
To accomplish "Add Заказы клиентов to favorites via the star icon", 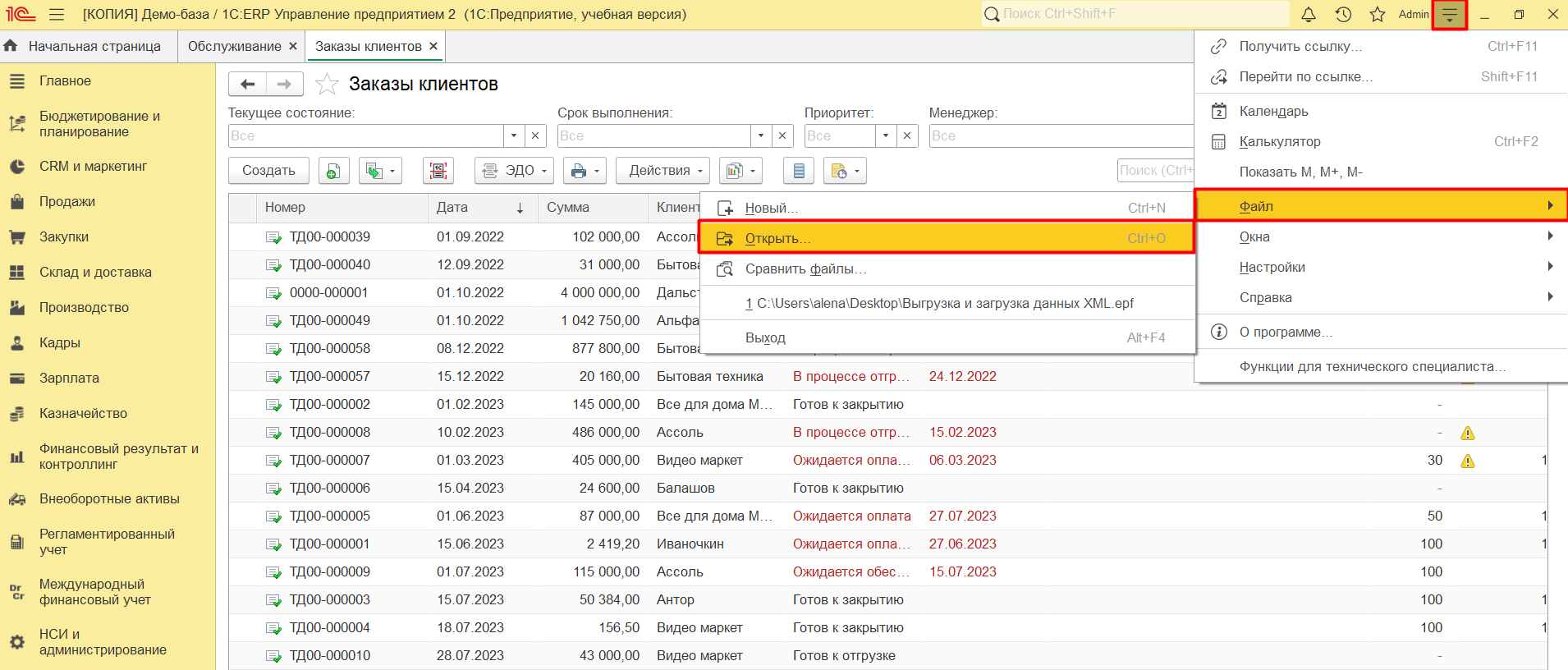I will click(327, 84).
